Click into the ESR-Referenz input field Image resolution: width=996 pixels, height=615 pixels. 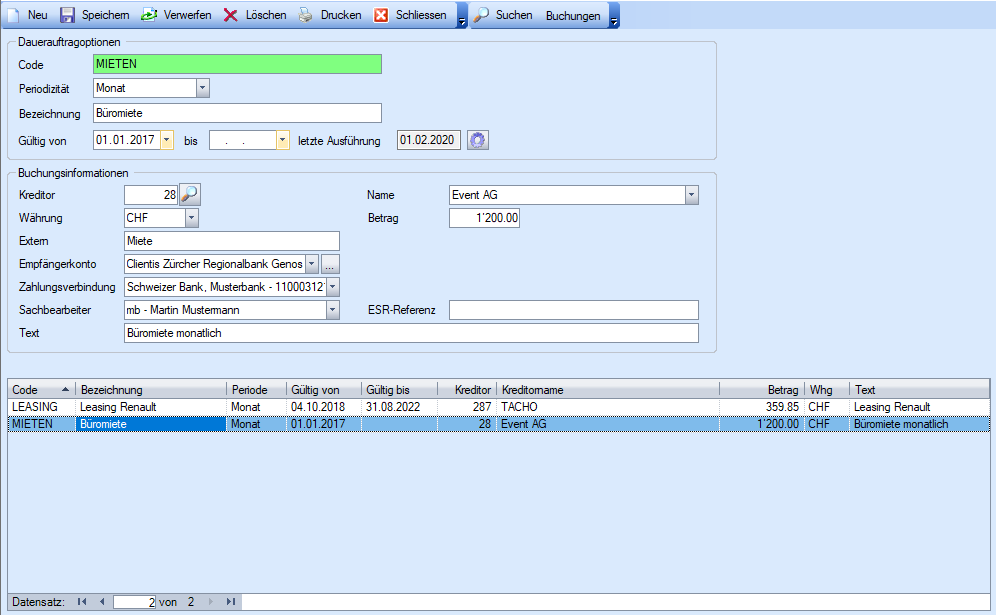pyautogui.click(x=573, y=310)
